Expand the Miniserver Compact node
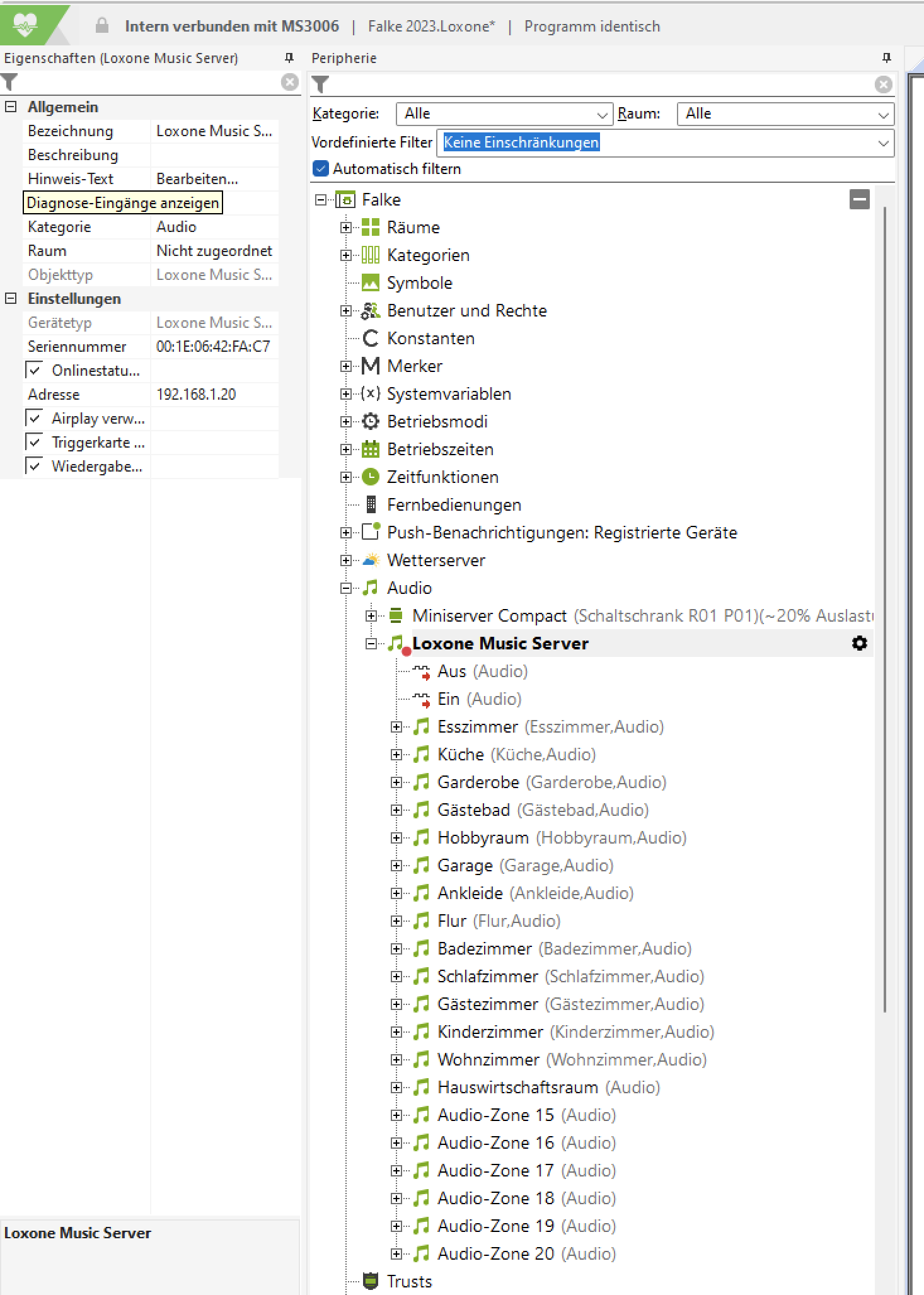Screen dimensions: 924x1295 [x=371, y=616]
